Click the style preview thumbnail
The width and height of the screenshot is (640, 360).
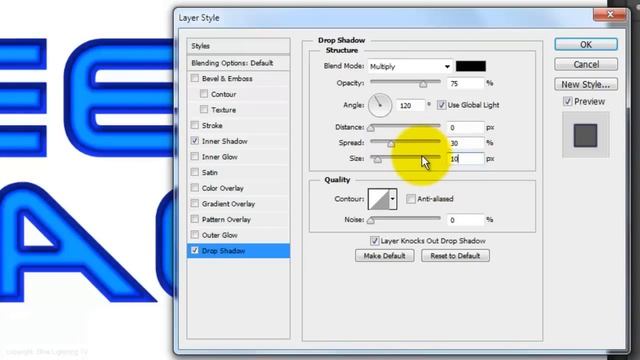coord(585,135)
